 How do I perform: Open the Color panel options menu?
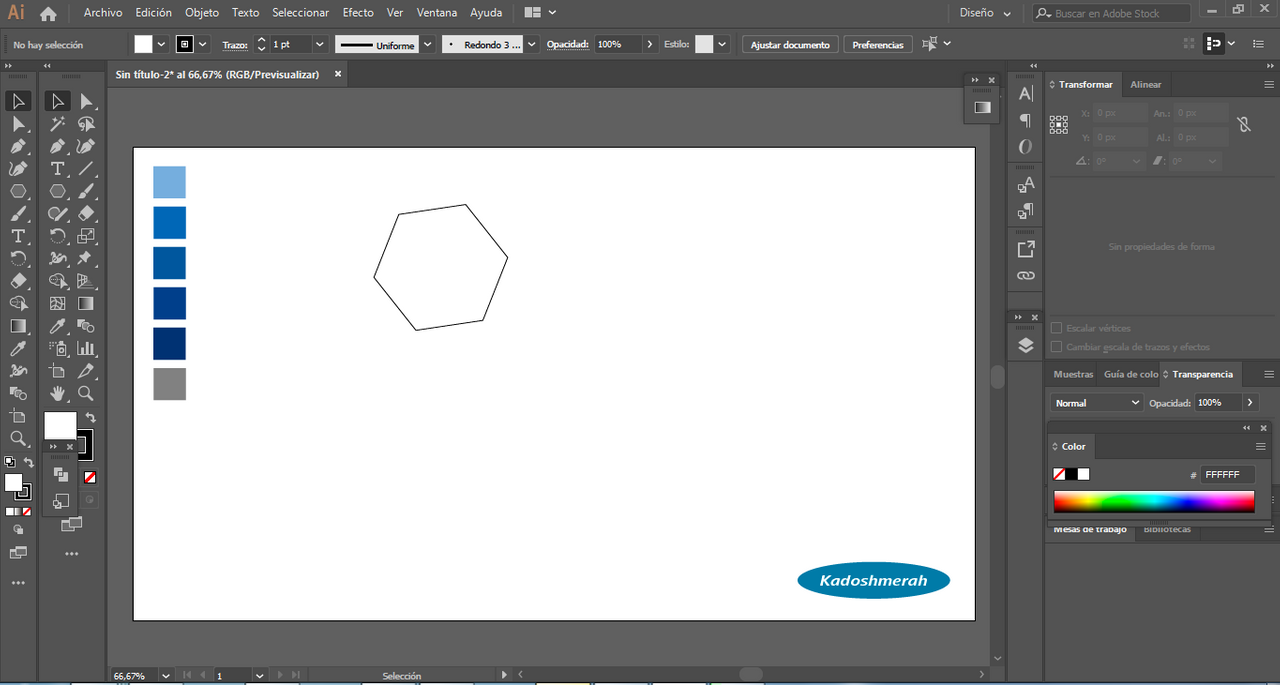point(1261,446)
